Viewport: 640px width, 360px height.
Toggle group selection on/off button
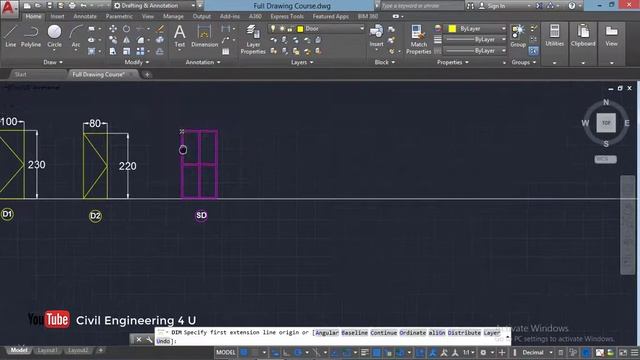tap(533, 51)
